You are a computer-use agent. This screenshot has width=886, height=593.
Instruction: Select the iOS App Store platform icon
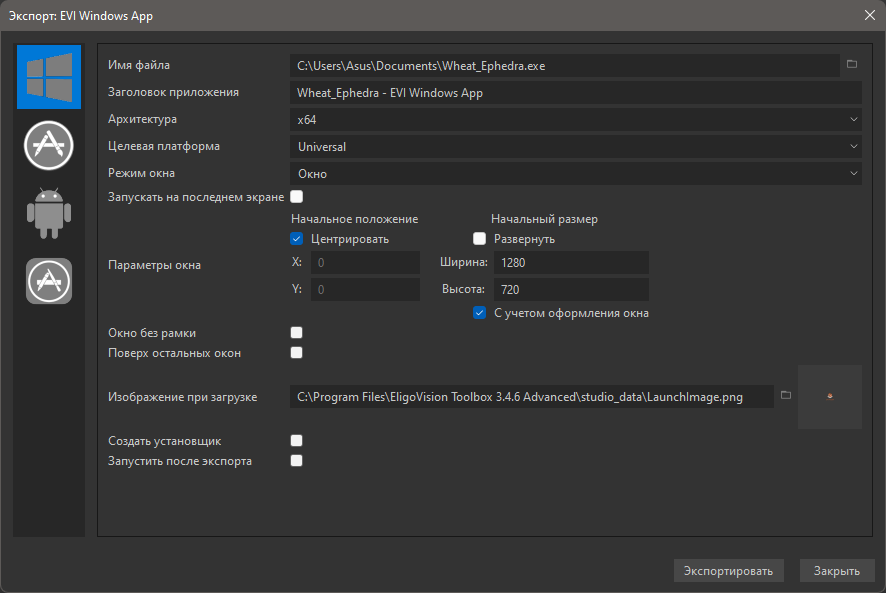coord(49,280)
